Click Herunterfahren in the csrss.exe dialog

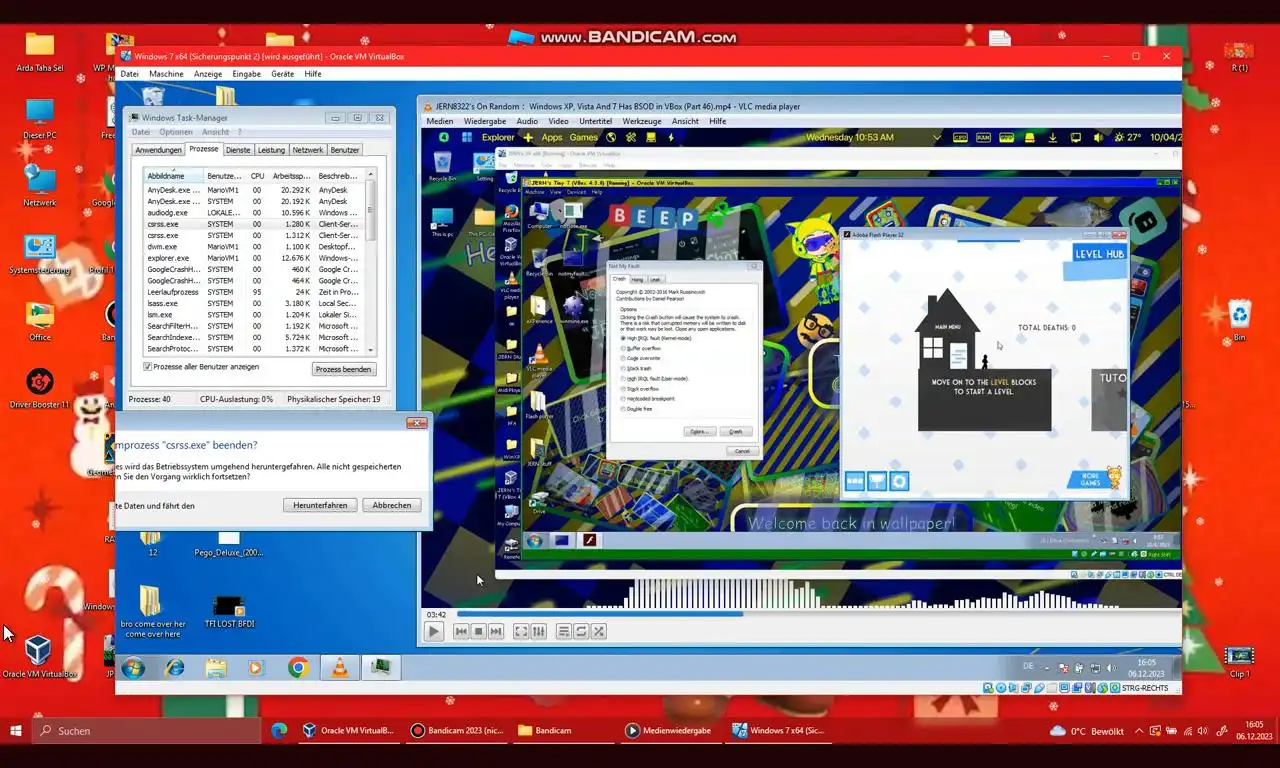click(x=320, y=505)
